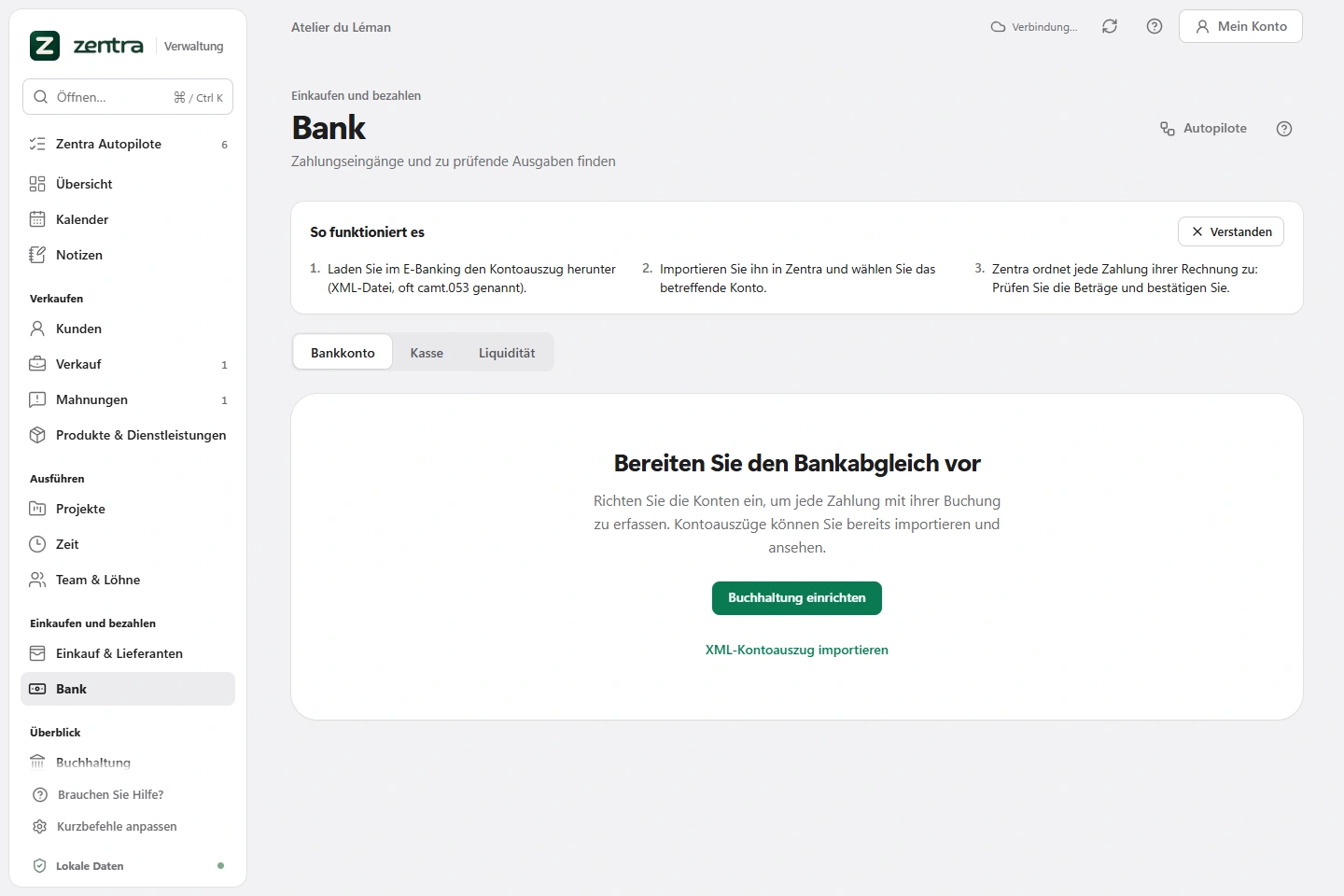Open Verkauf sales icon
The width and height of the screenshot is (1344, 896).
(37, 364)
